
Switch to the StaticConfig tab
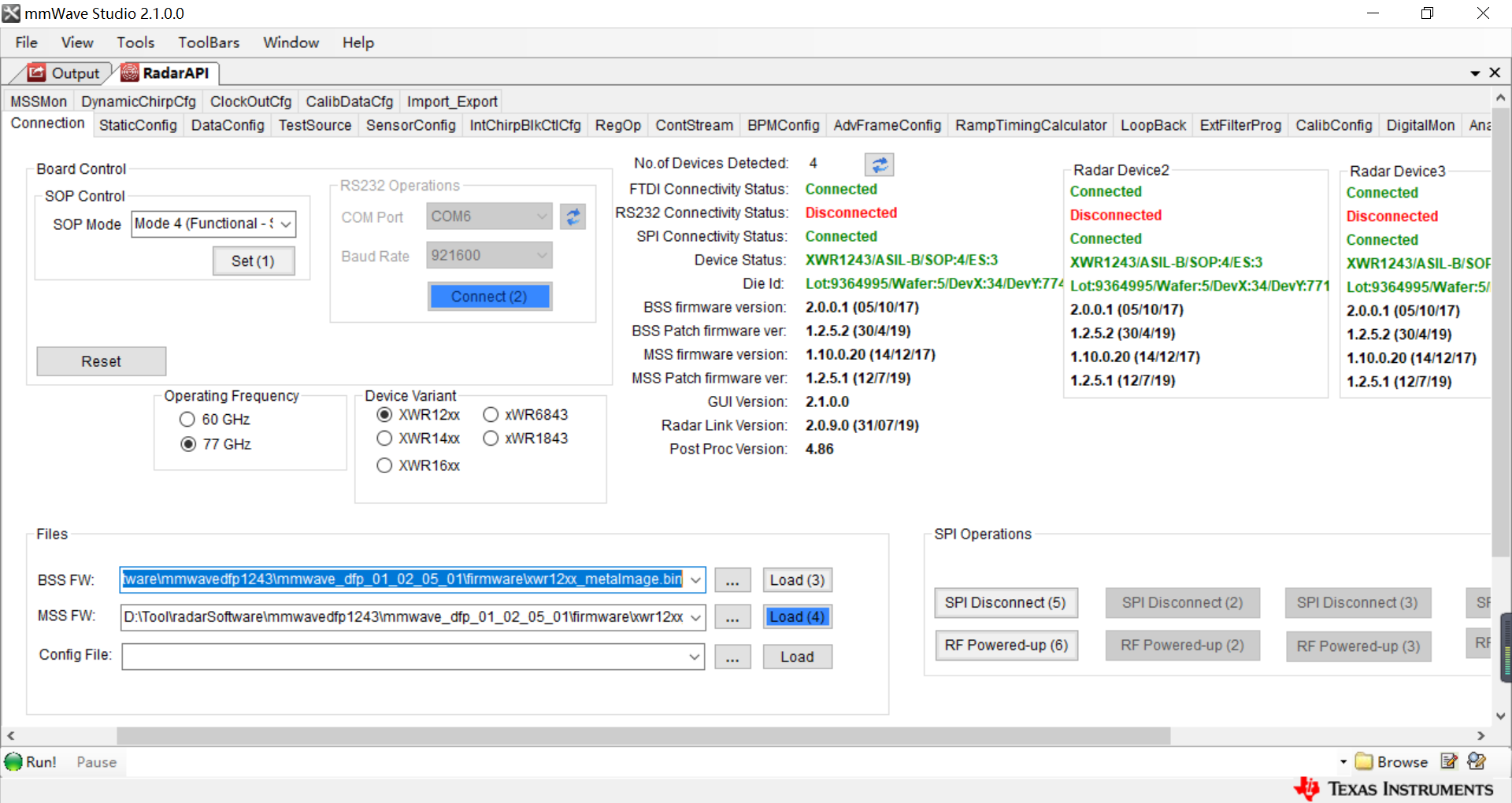coord(138,125)
